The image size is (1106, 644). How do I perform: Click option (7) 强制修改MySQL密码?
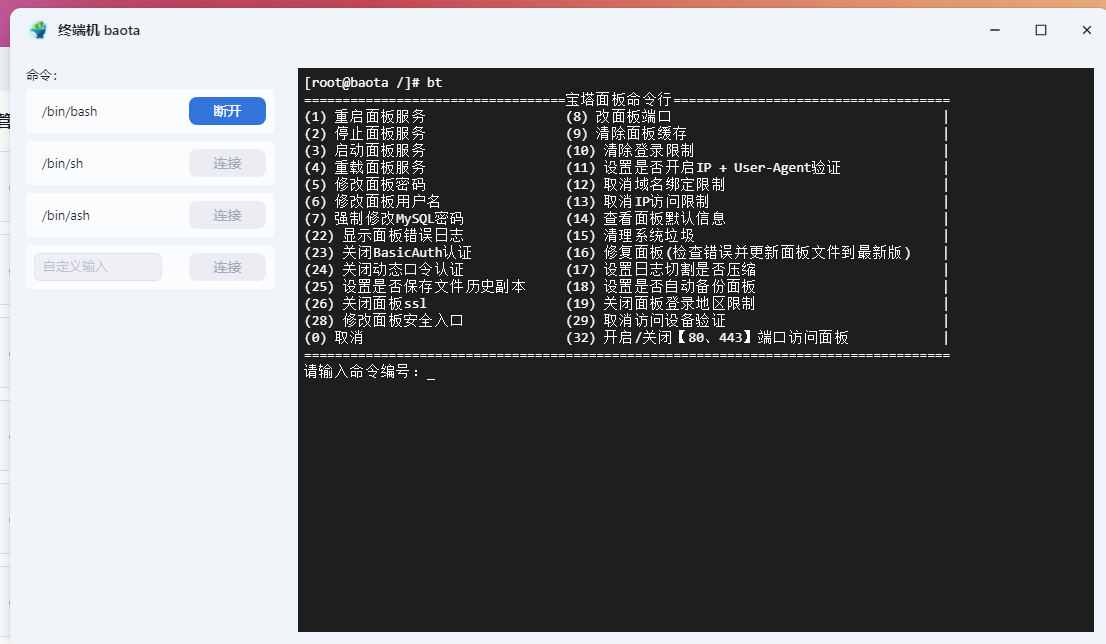point(384,219)
